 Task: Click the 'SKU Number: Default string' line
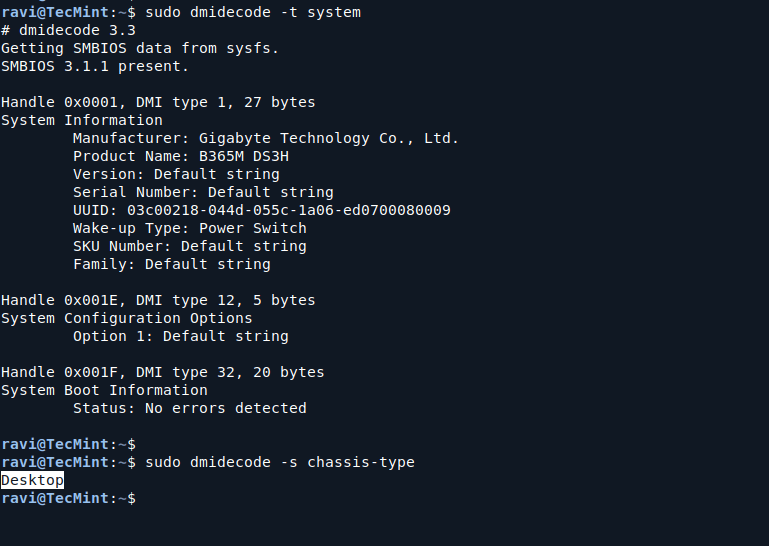(x=190, y=246)
